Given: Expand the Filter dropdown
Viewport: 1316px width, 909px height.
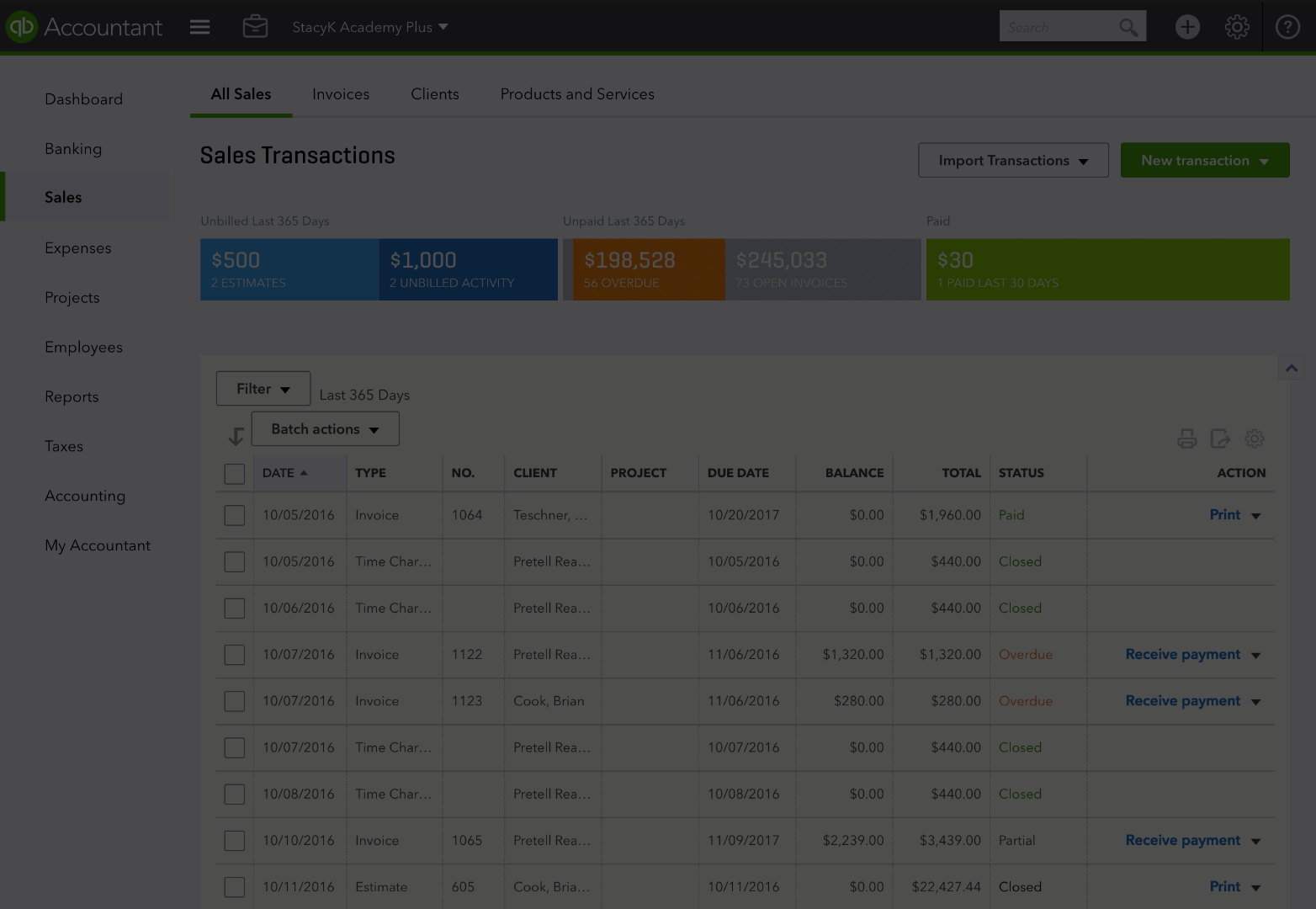Looking at the screenshot, I should pyautogui.click(x=263, y=389).
